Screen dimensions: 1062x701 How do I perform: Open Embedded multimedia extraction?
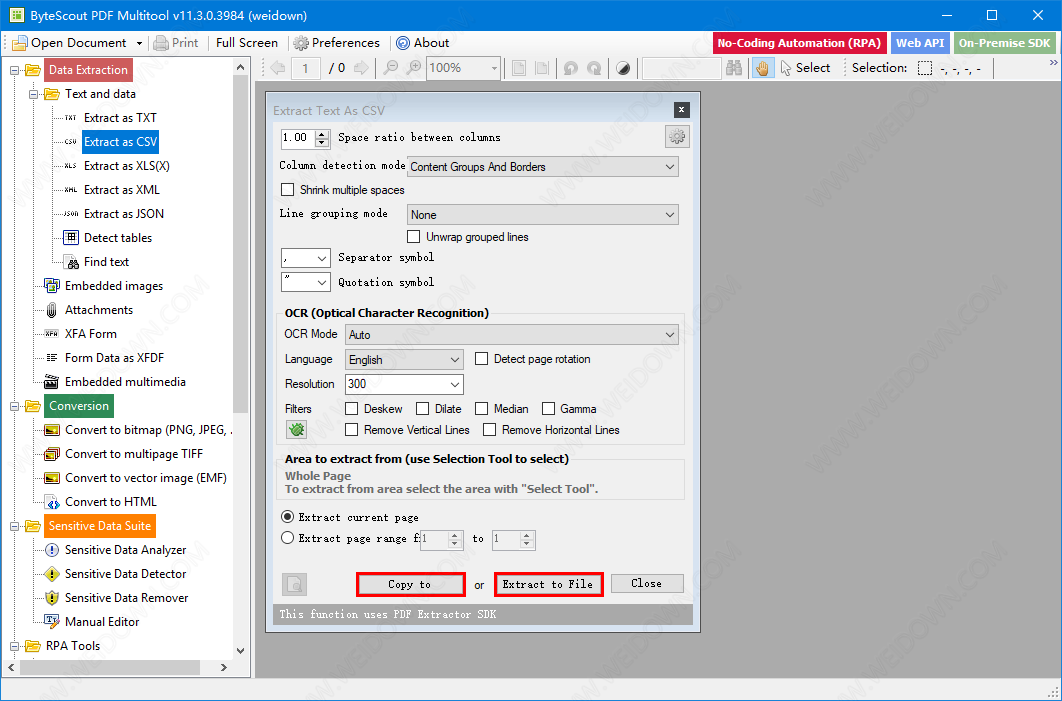[125, 382]
